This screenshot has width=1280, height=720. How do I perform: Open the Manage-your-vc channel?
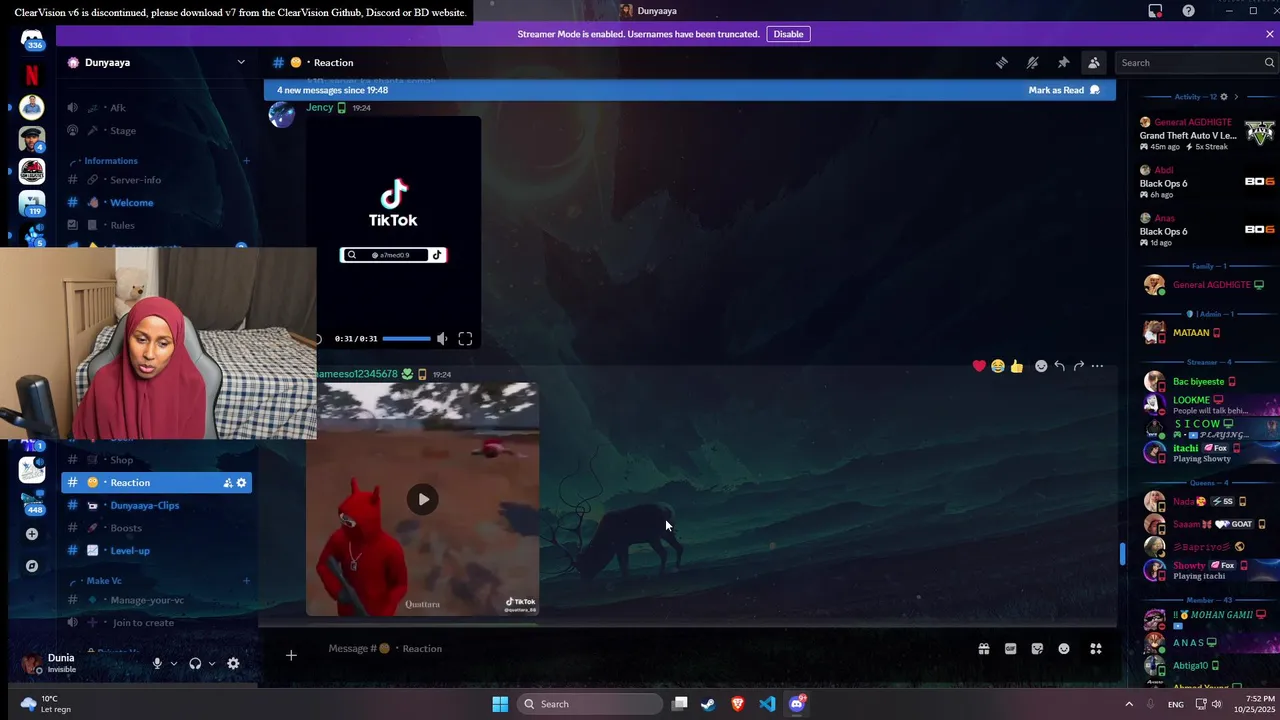(157, 600)
